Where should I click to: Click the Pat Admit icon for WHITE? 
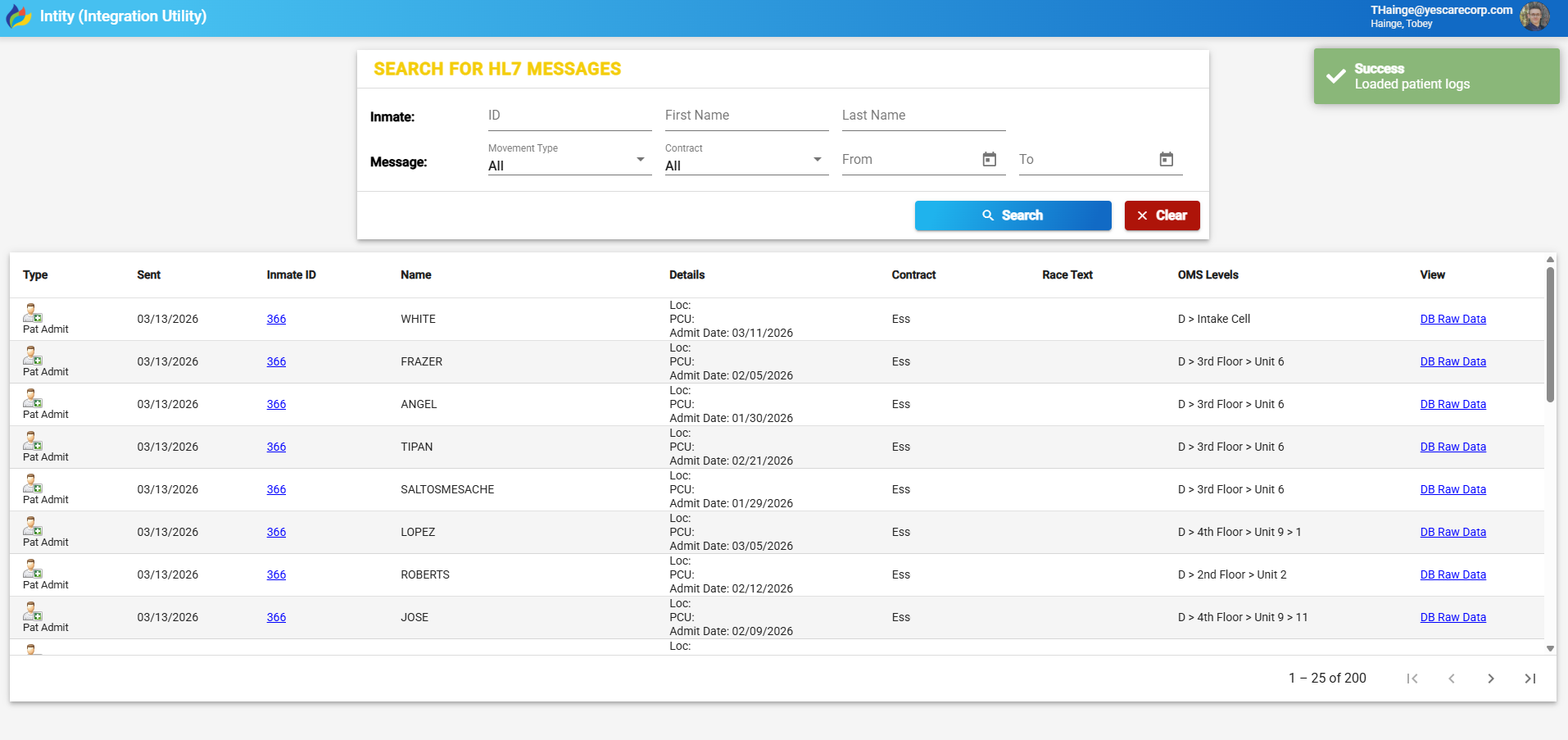(33, 313)
